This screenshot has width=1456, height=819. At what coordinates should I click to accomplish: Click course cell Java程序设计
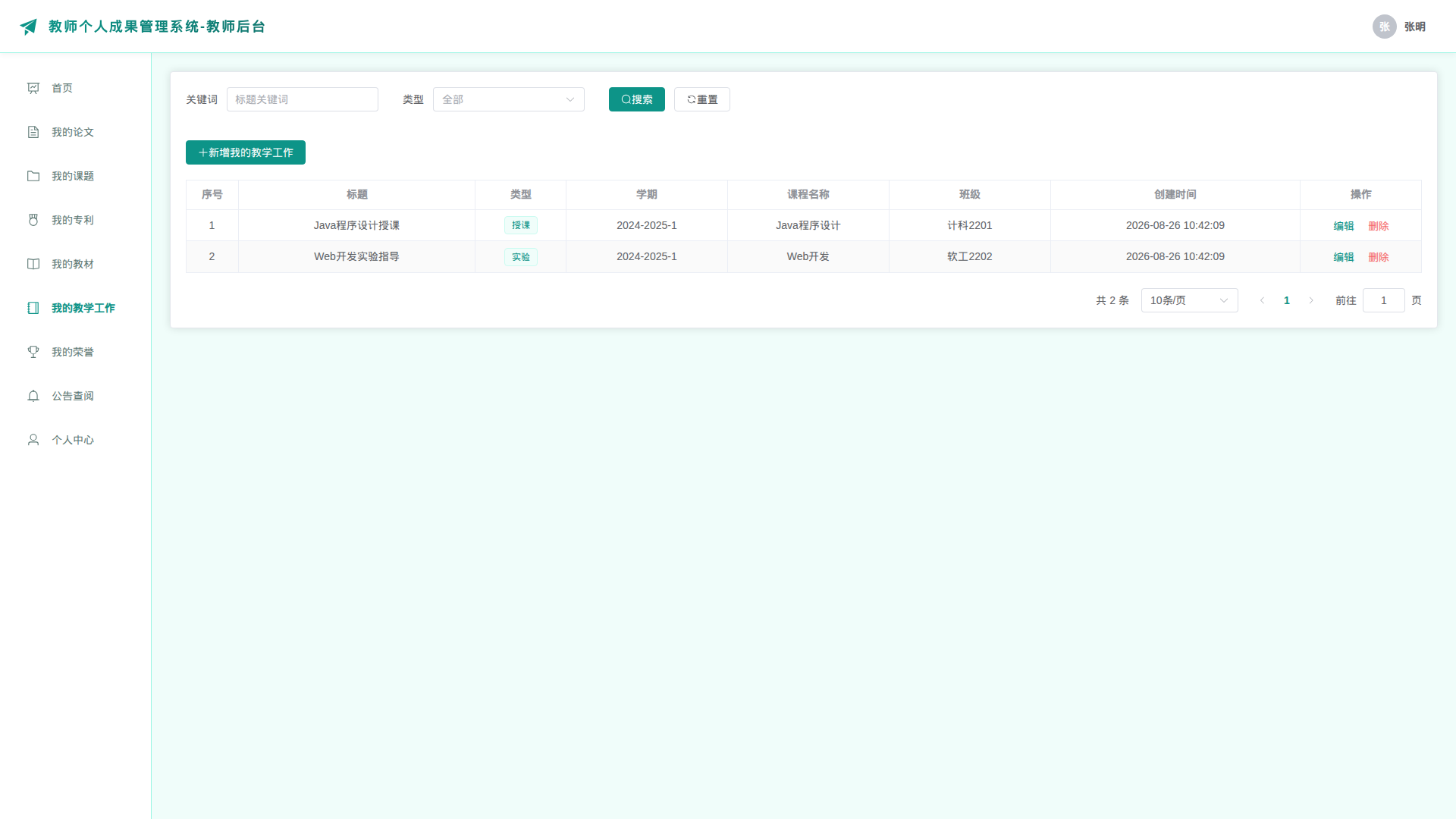tap(808, 225)
